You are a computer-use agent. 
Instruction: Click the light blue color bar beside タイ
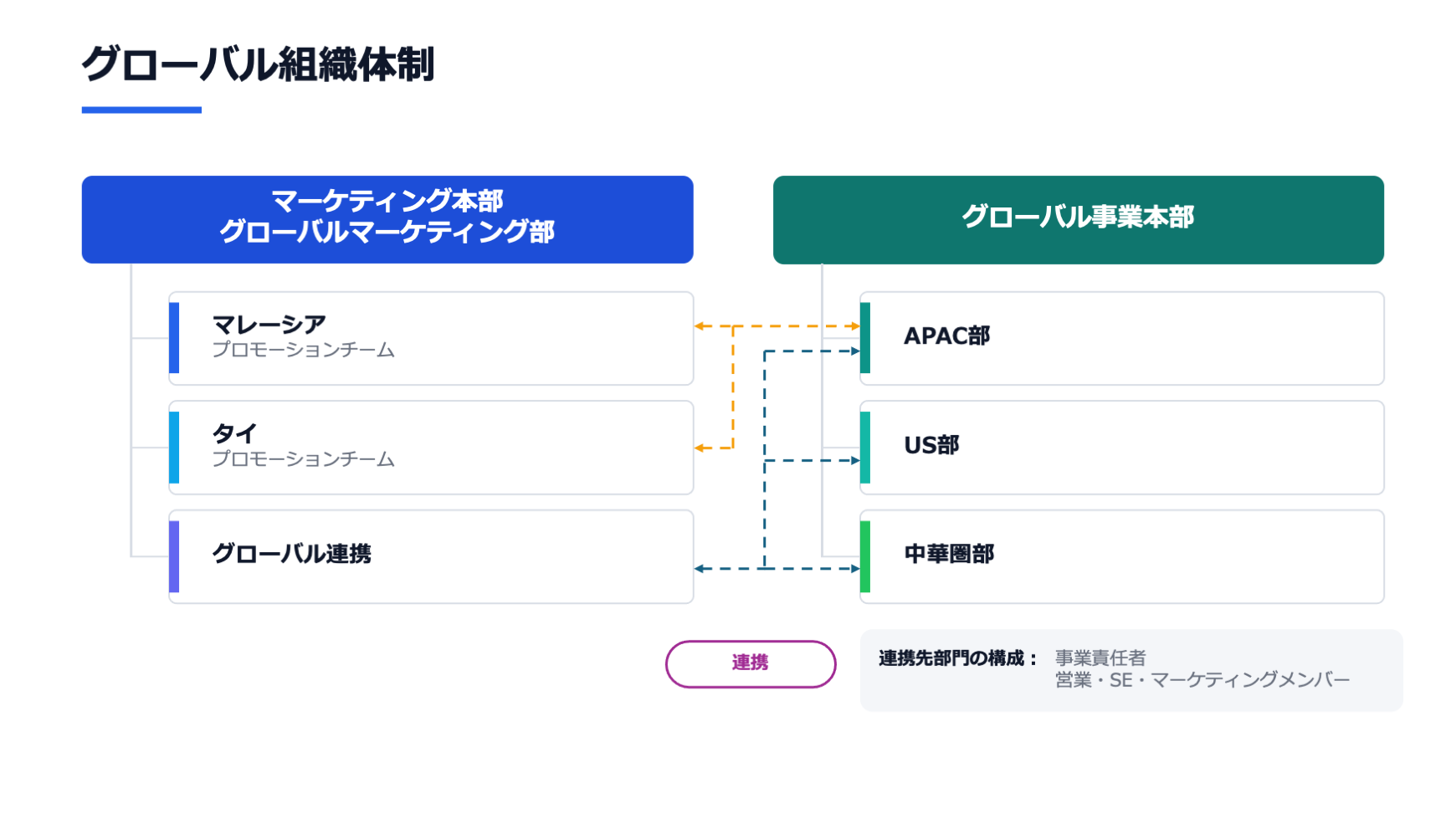[174, 448]
